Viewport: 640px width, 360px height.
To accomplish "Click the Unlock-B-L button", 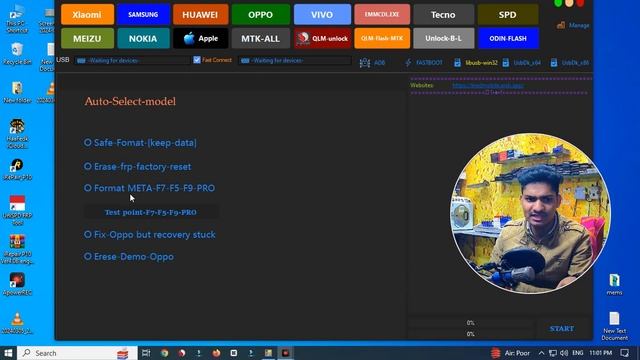I will point(443,38).
